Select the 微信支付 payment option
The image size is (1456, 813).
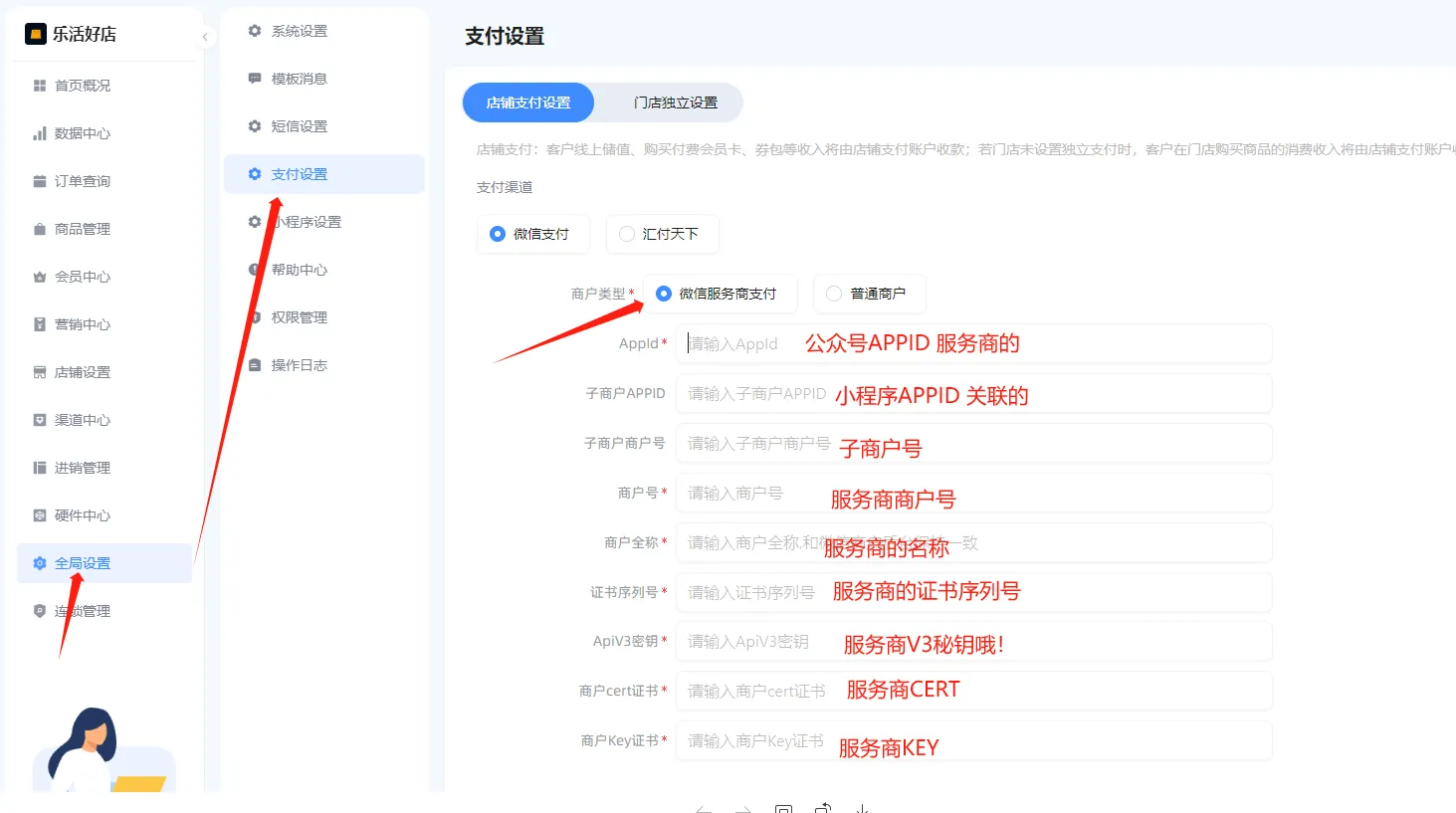tap(533, 234)
